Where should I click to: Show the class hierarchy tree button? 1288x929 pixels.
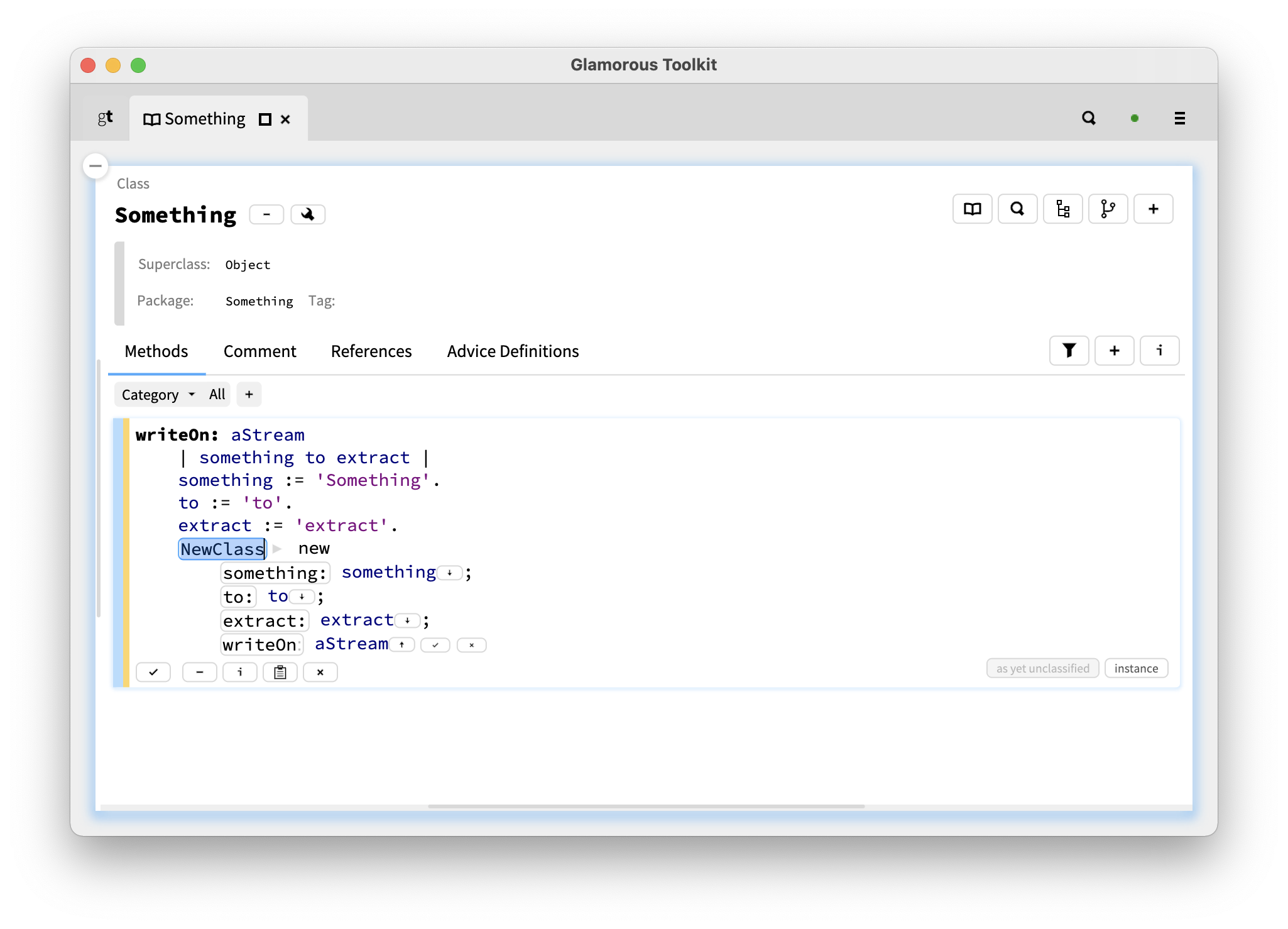click(x=1063, y=209)
